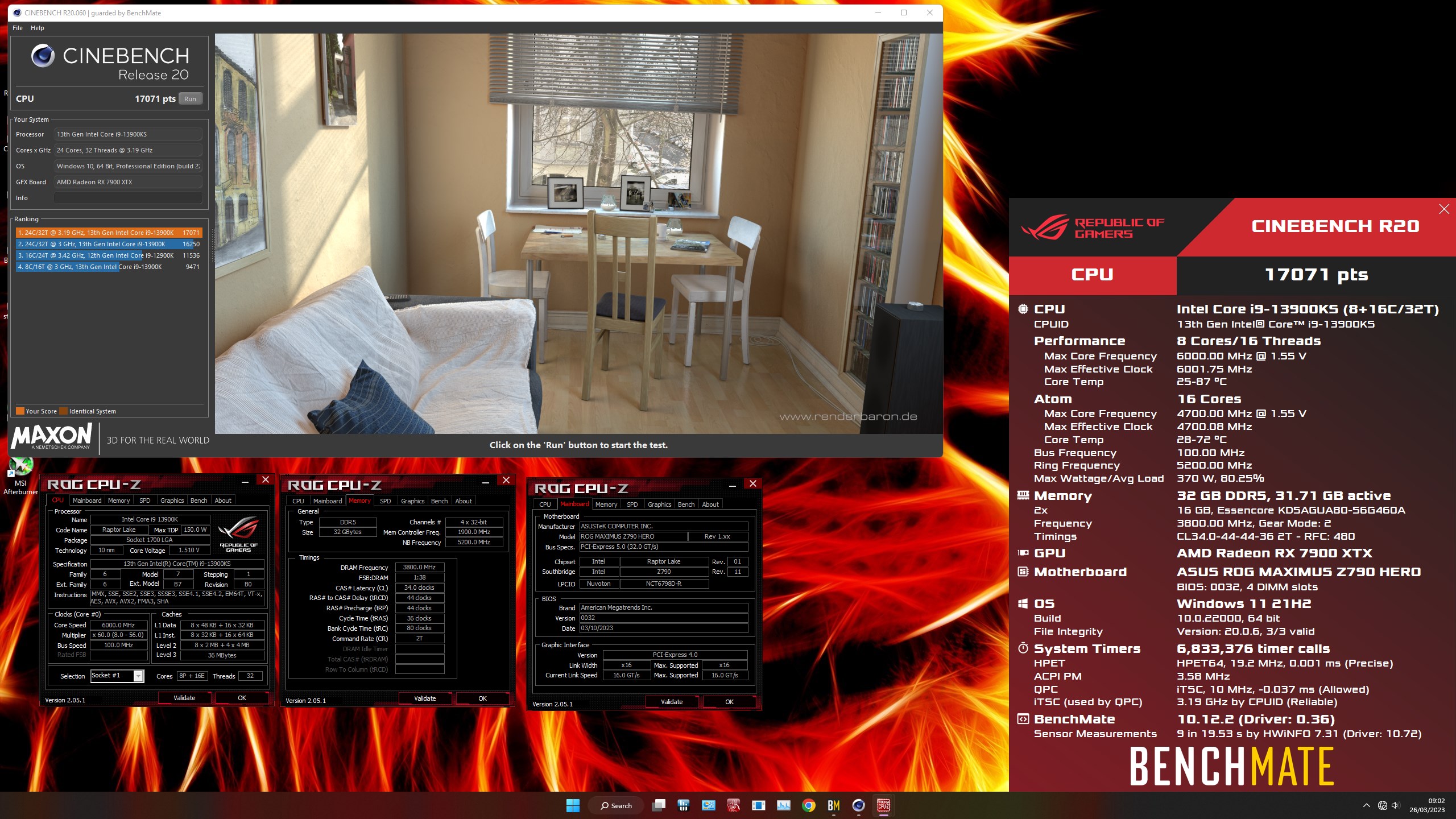This screenshot has height=819, width=1456.
Task: Select ranking entry with score 16250
Action: (108, 244)
